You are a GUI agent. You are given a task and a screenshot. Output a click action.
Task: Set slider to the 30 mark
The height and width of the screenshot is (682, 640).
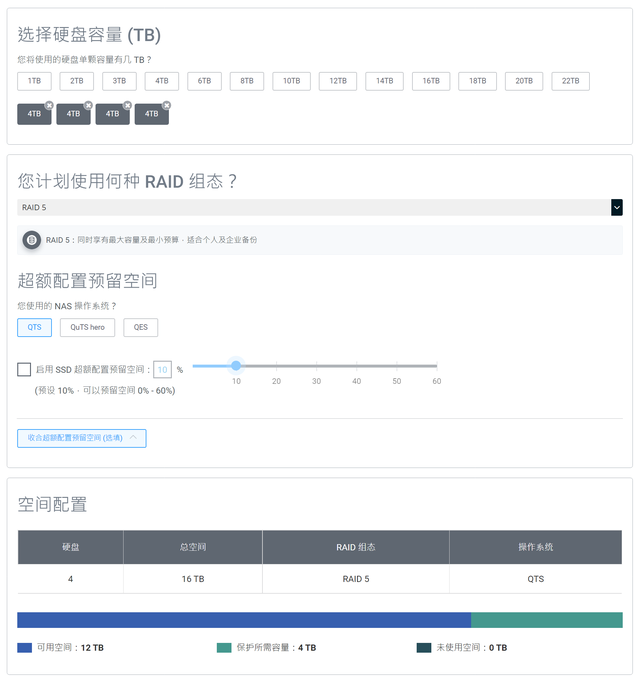(x=316, y=366)
